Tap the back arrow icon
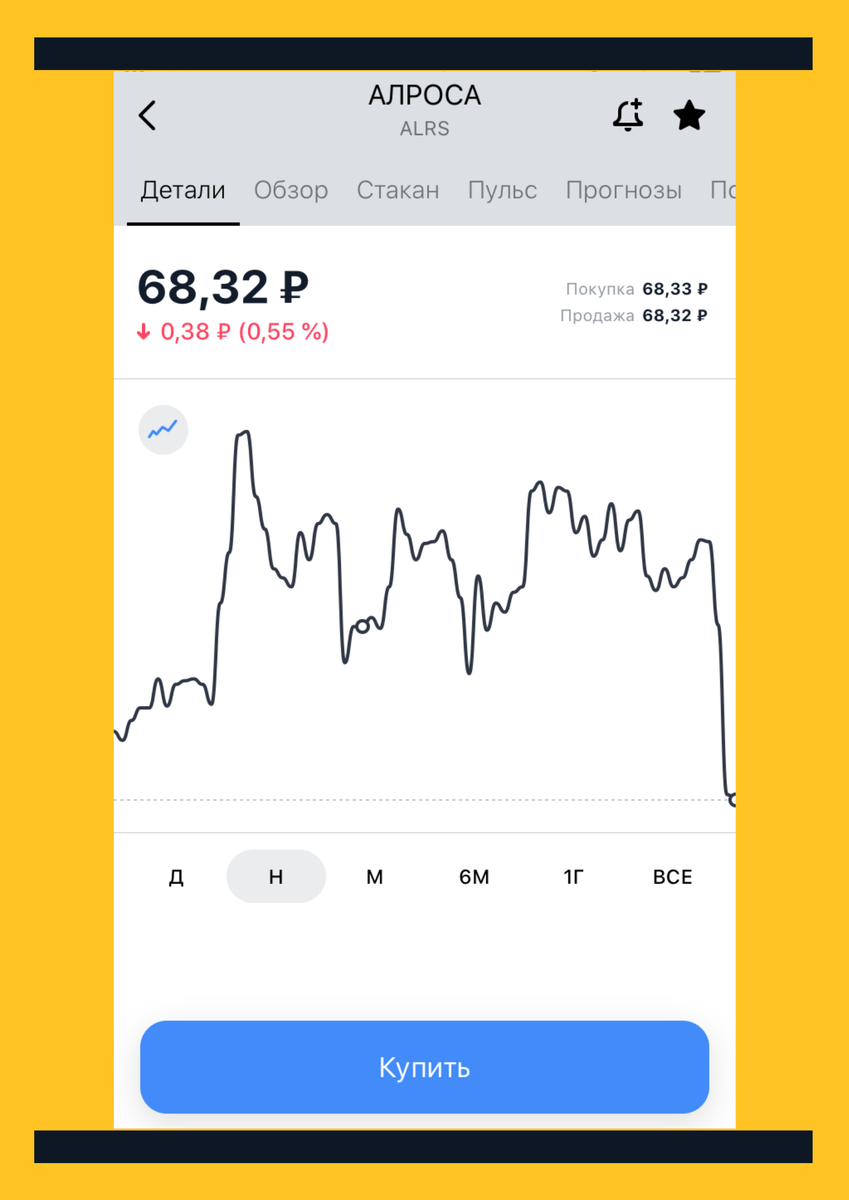This screenshot has height=1200, width=849. pos(147,116)
